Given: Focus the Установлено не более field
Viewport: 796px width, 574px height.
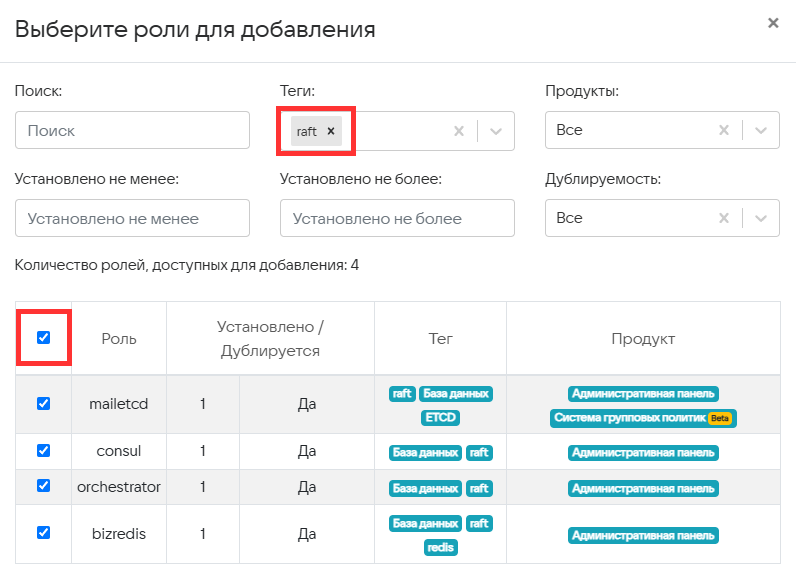Looking at the screenshot, I should click(397, 218).
